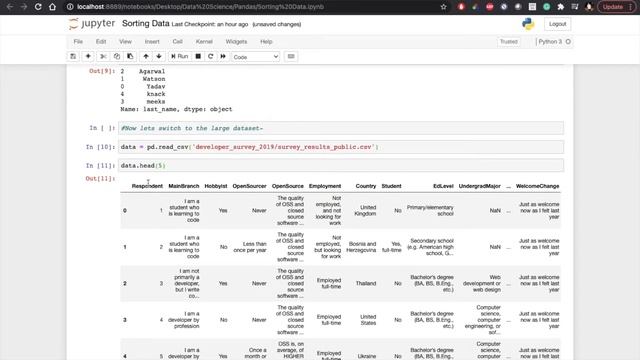Viewport: 640px width, 360px height.
Task: Open the green Grammarly extension icon
Action: coord(547,7)
